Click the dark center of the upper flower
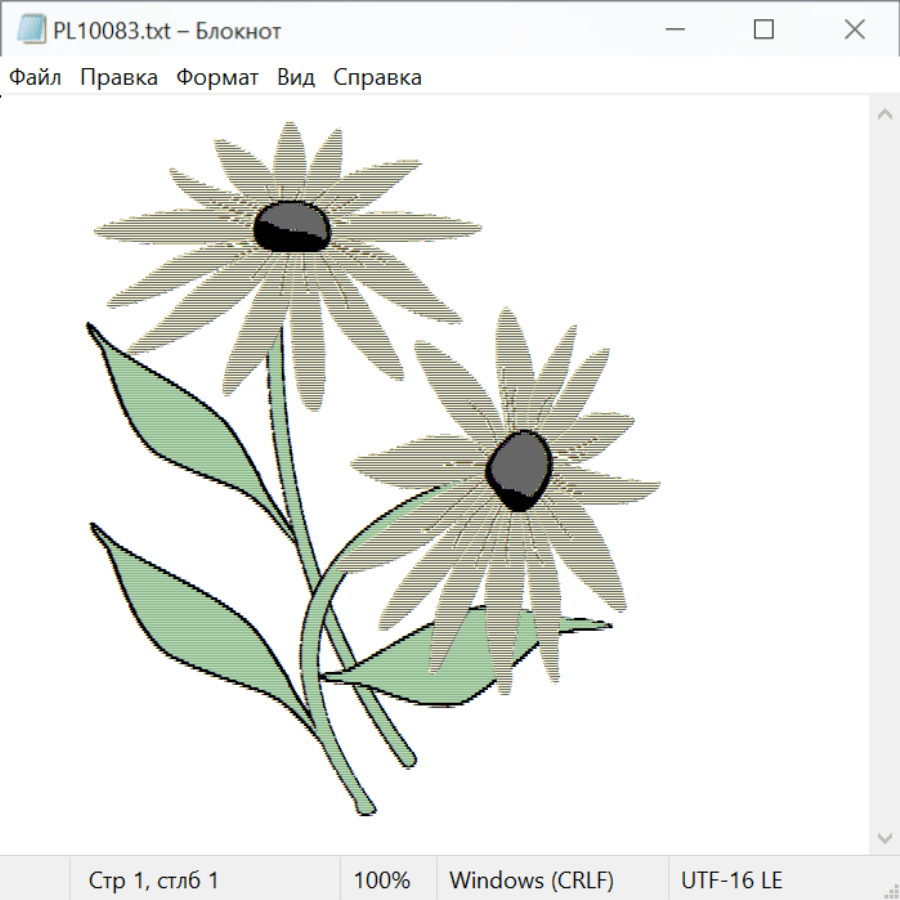The width and height of the screenshot is (900, 900). coord(291,226)
